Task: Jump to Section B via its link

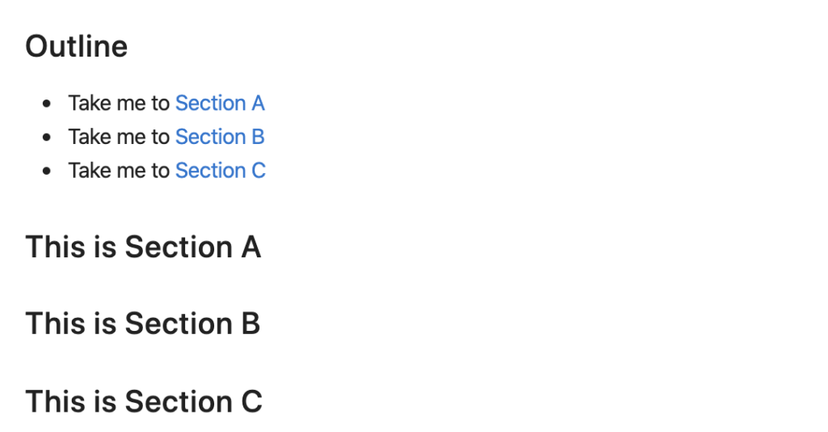Action: pyautogui.click(x=220, y=137)
